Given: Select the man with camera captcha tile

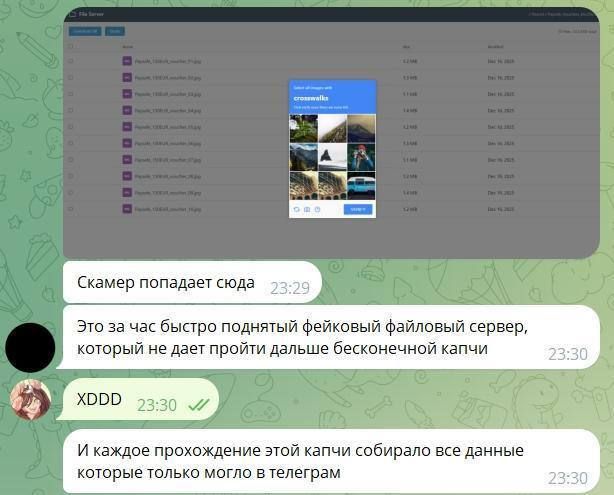Looking at the screenshot, I should 361,157.
